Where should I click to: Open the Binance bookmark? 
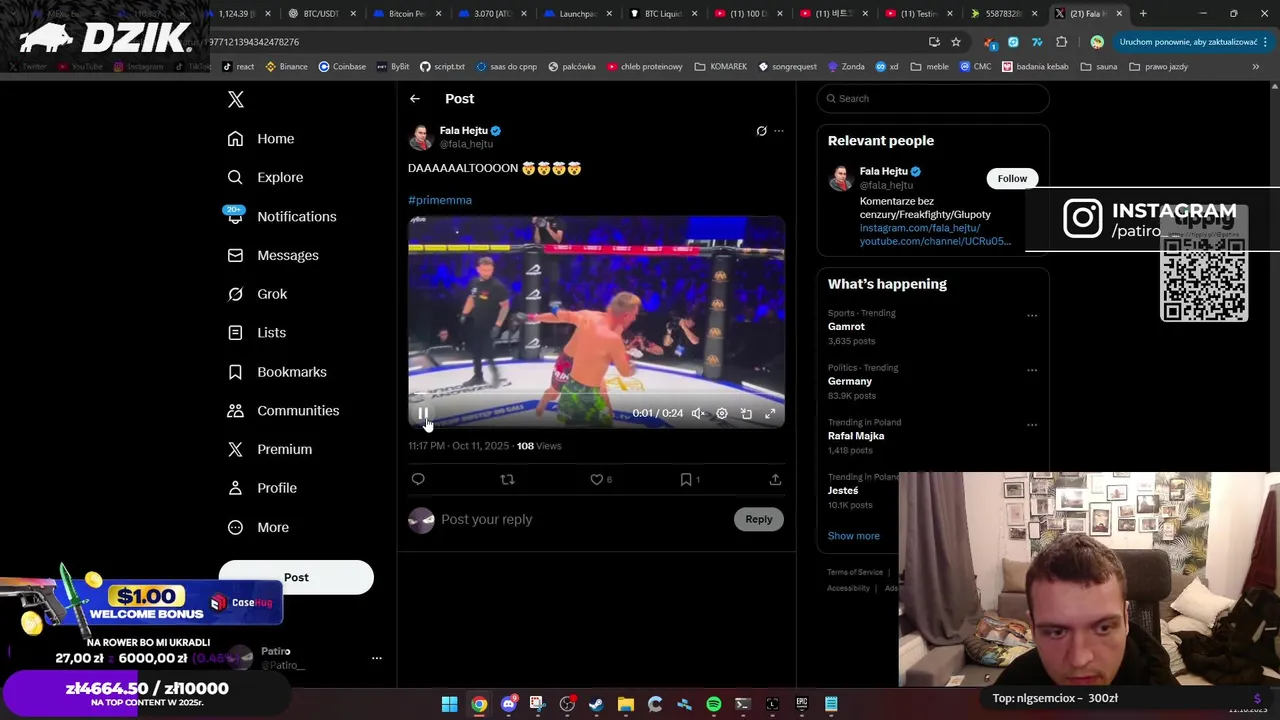(287, 67)
